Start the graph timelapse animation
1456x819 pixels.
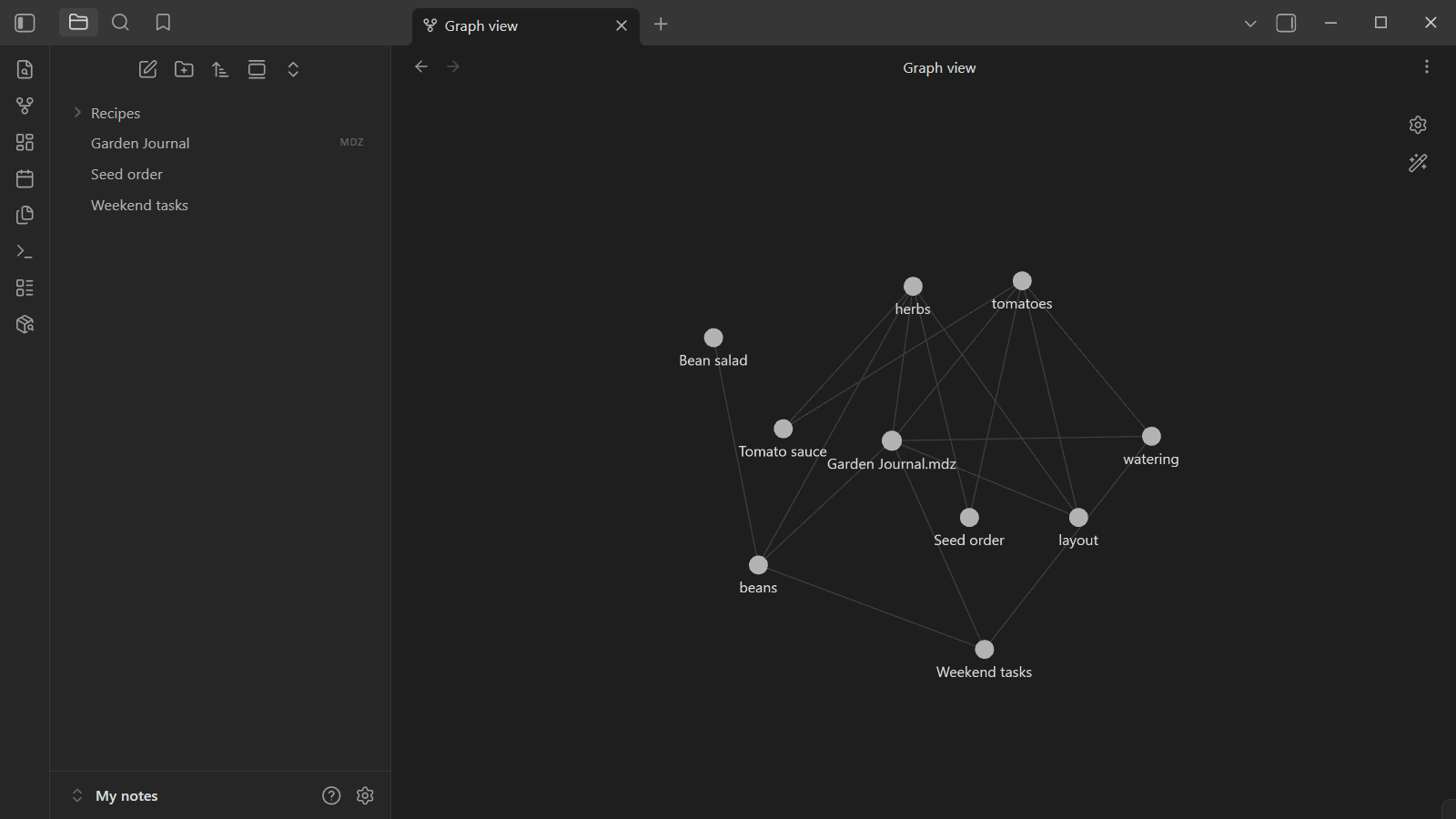click(x=1418, y=163)
